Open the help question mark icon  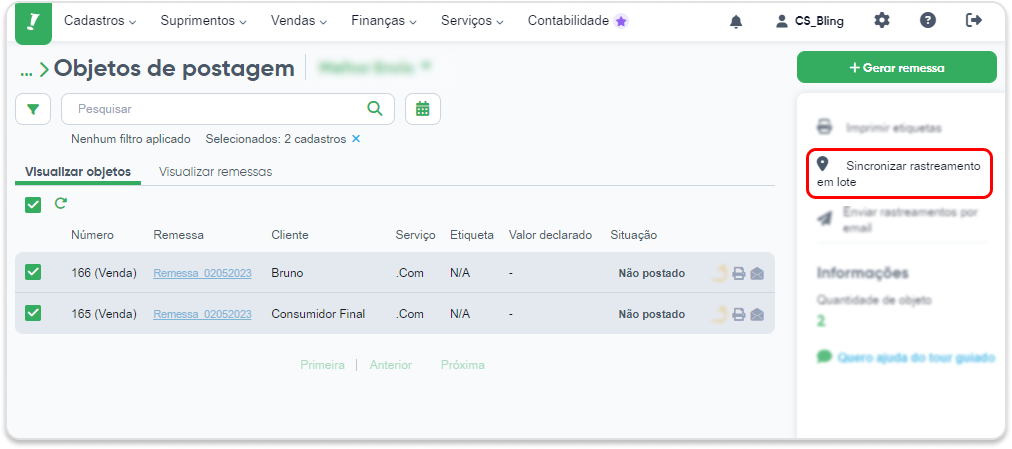(x=927, y=21)
